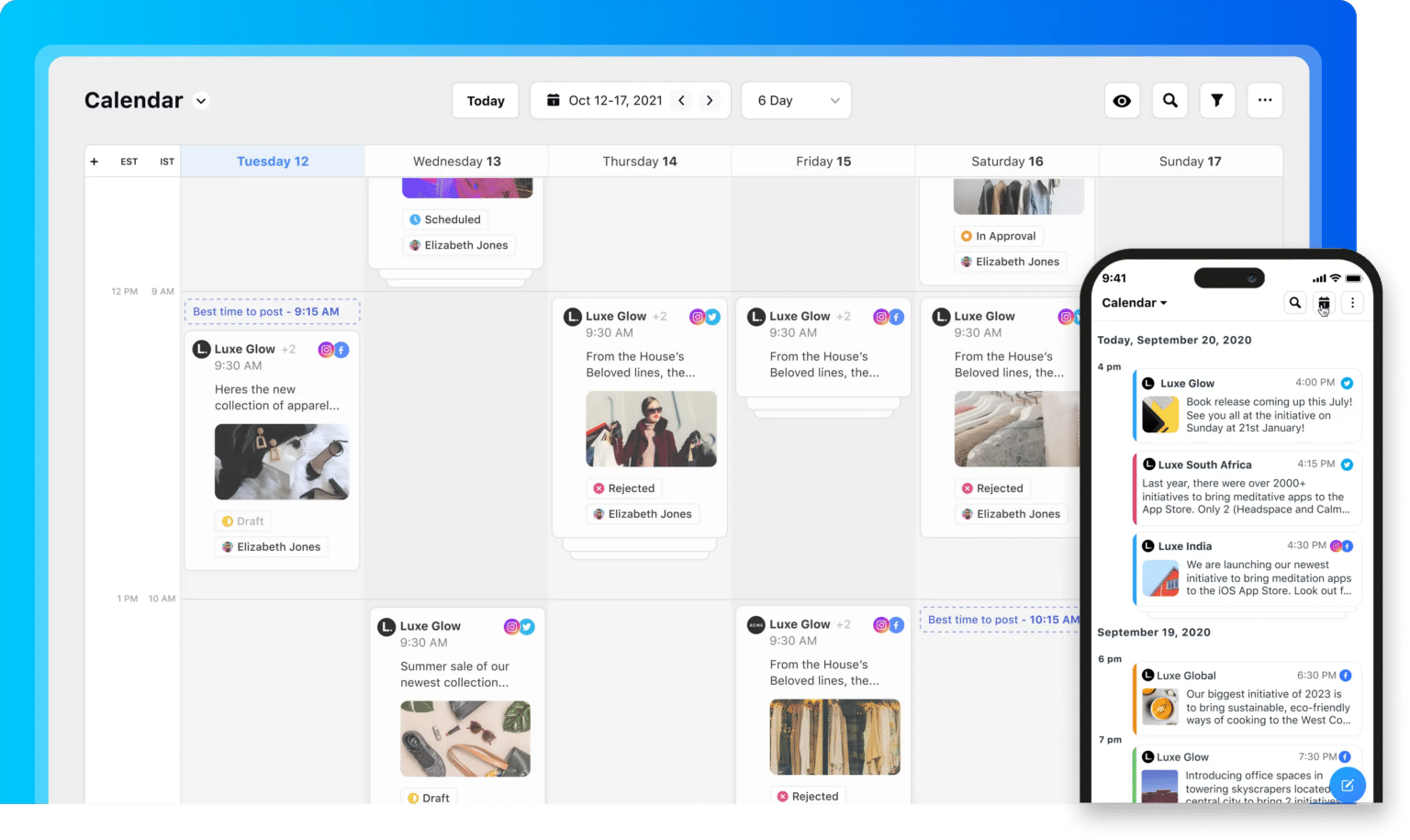The height and width of the screenshot is (840, 1410).
Task: Open Luxe South Africa post on phone
Action: point(1247,488)
